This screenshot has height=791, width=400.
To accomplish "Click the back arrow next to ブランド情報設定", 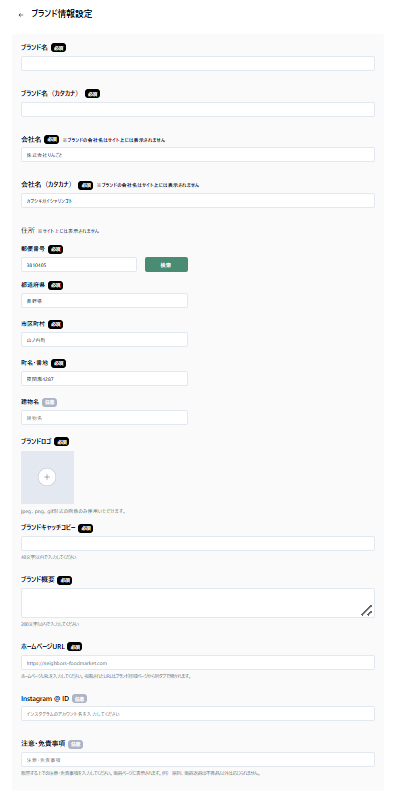I will pyautogui.click(x=21, y=15).
